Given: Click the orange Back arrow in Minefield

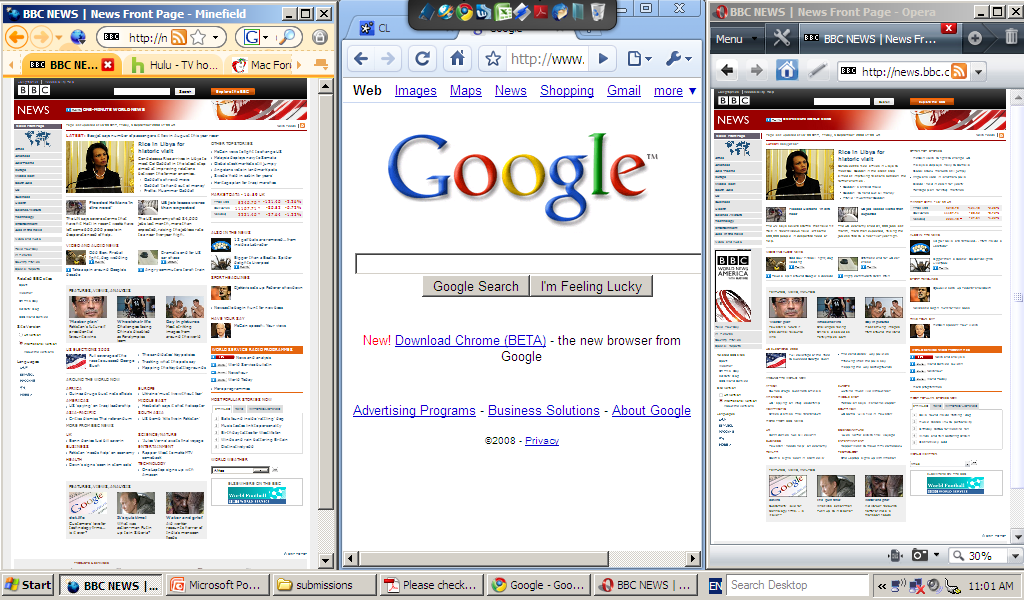Looking at the screenshot, I should coord(17,37).
